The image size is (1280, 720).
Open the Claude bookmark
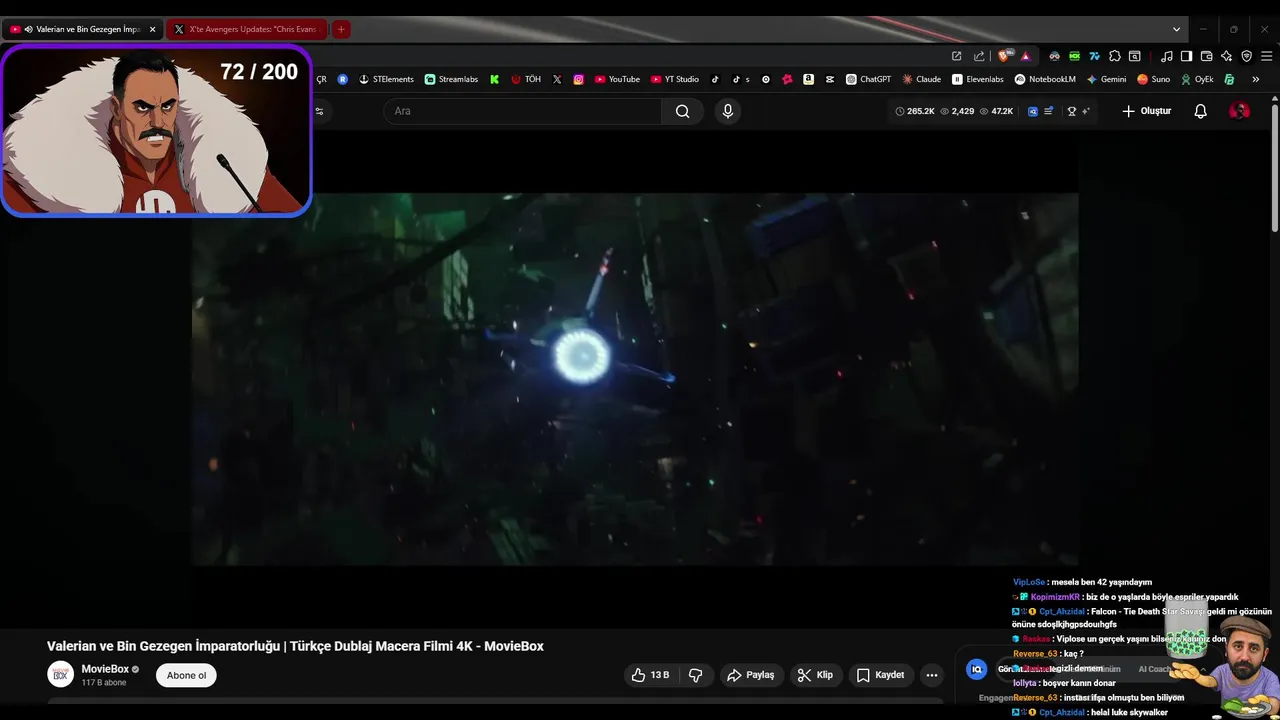(x=921, y=79)
